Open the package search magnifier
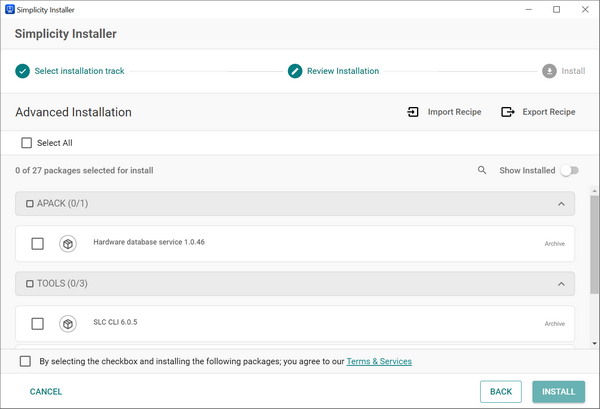The width and height of the screenshot is (600, 409). pos(482,170)
